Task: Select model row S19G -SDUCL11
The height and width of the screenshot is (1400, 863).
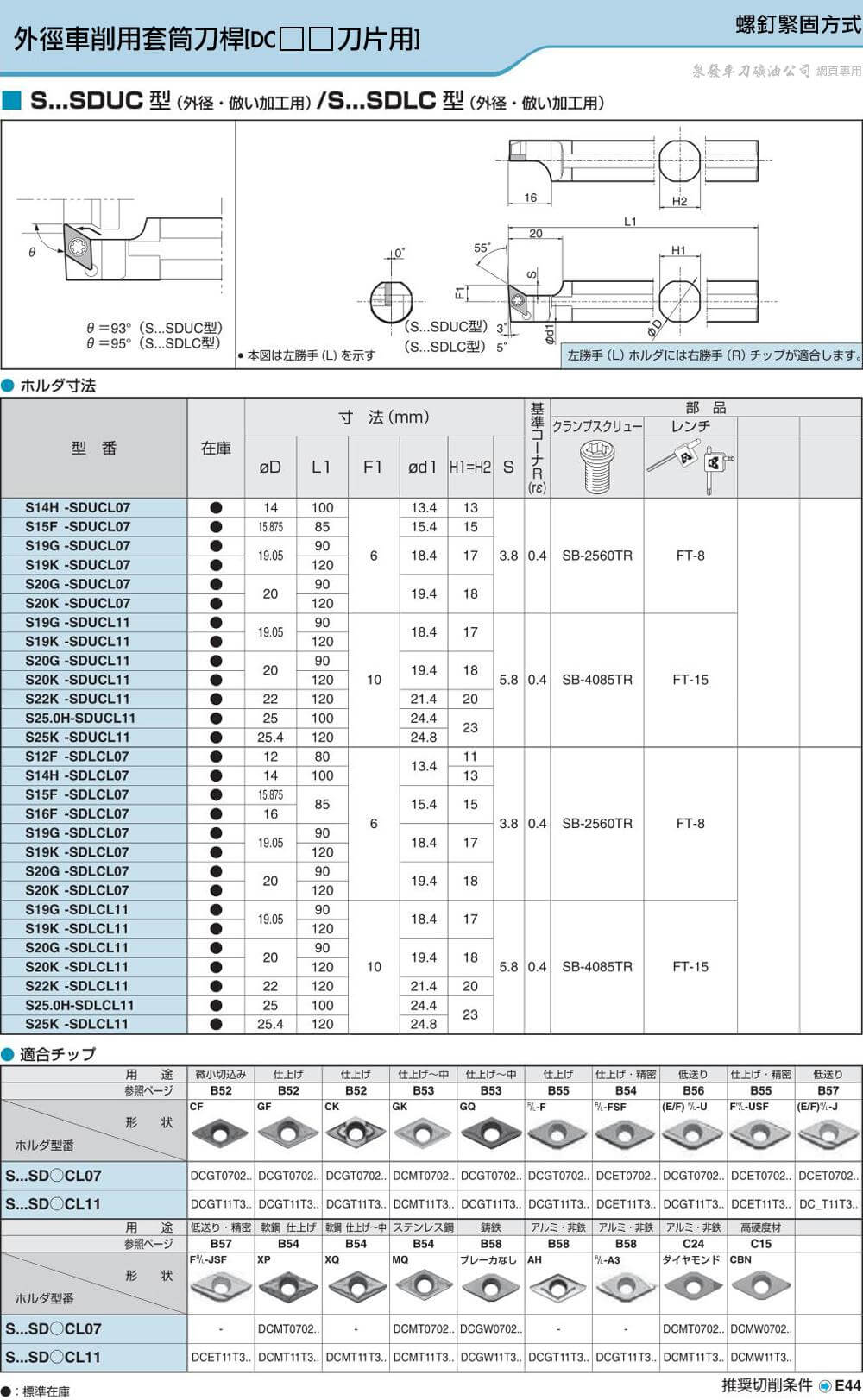Action: 94,622
